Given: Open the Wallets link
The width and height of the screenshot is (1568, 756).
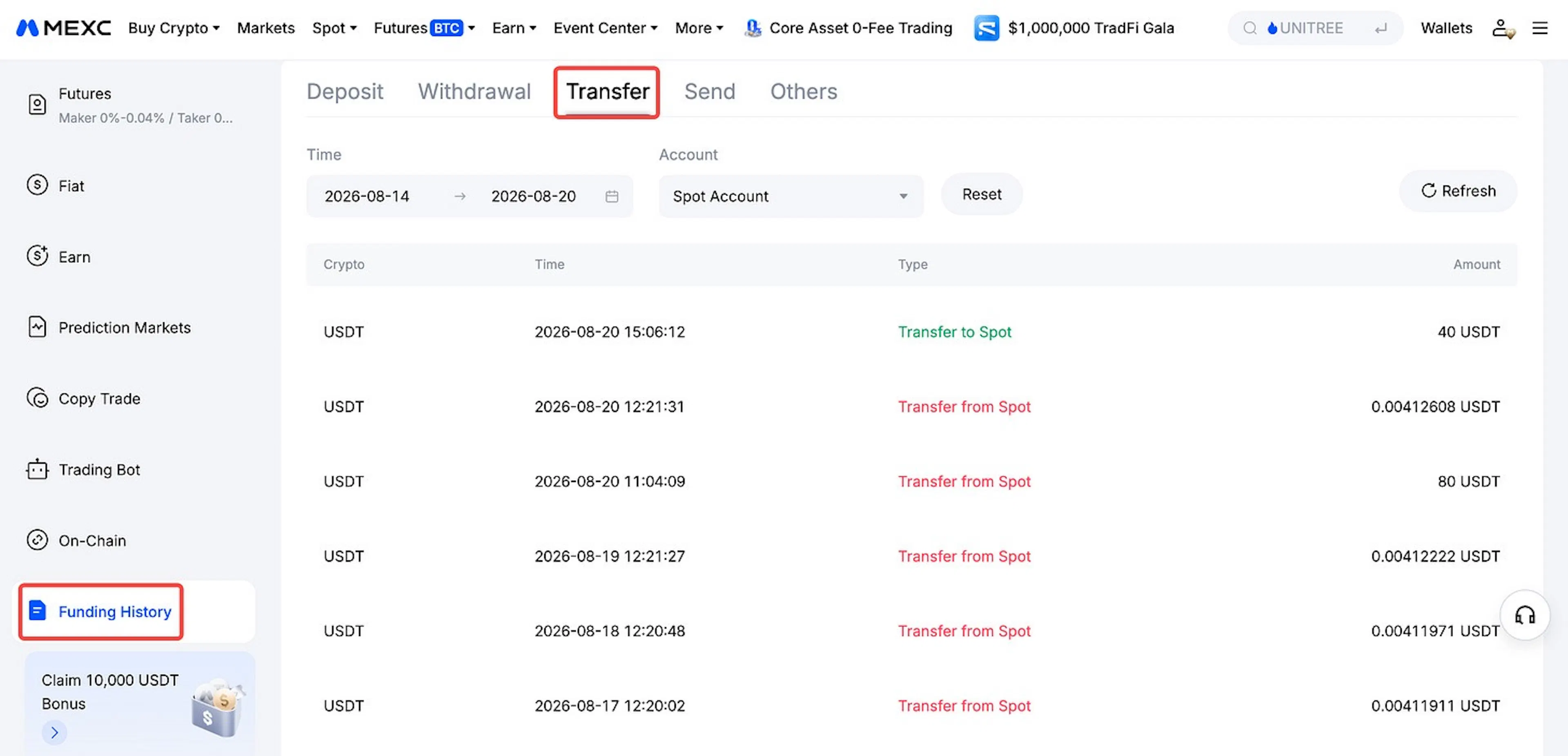Looking at the screenshot, I should (1446, 28).
